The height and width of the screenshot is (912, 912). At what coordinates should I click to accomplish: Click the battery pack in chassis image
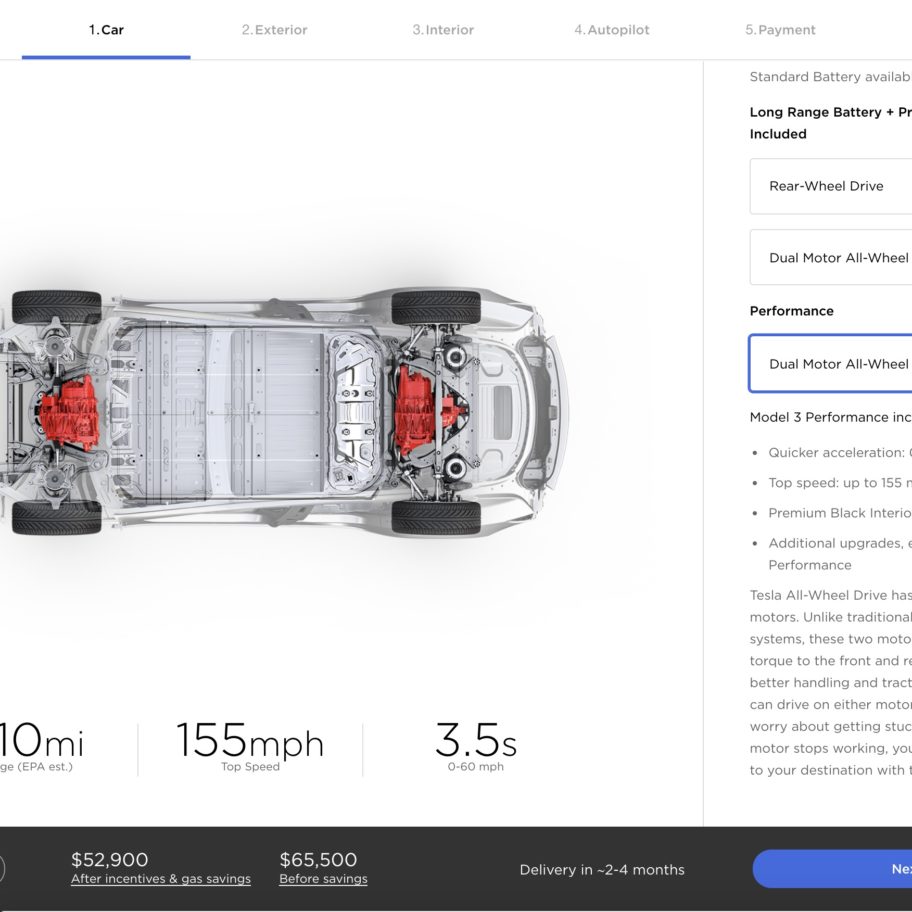coord(233,412)
